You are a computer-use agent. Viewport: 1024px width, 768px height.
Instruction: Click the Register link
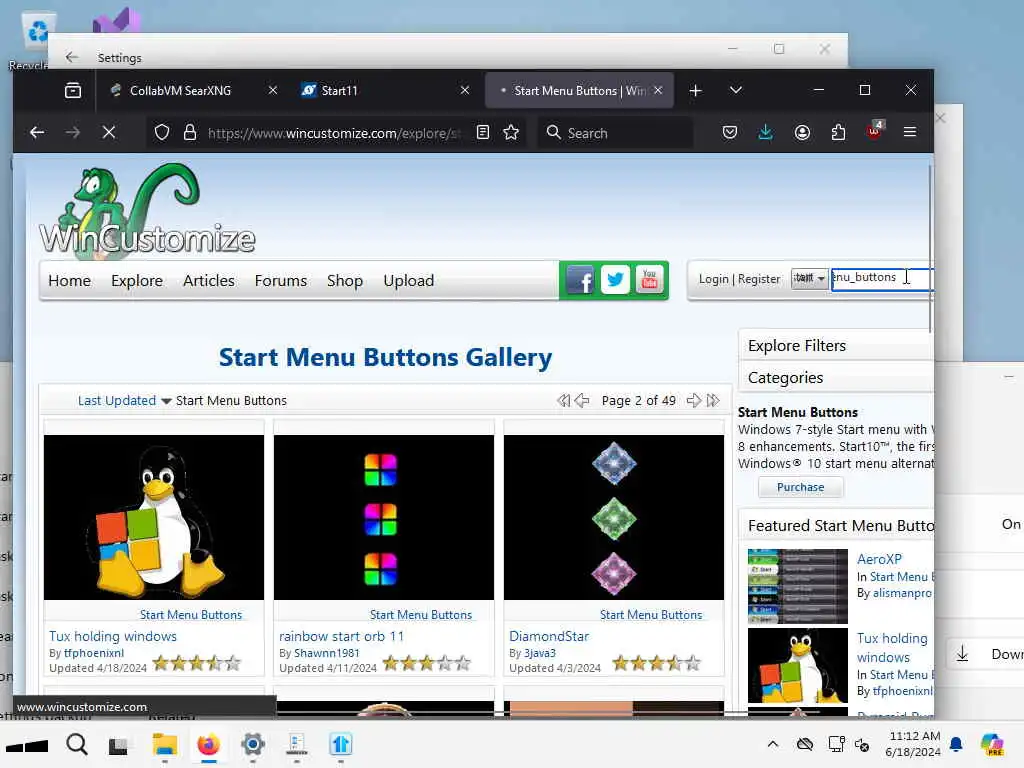(x=759, y=279)
